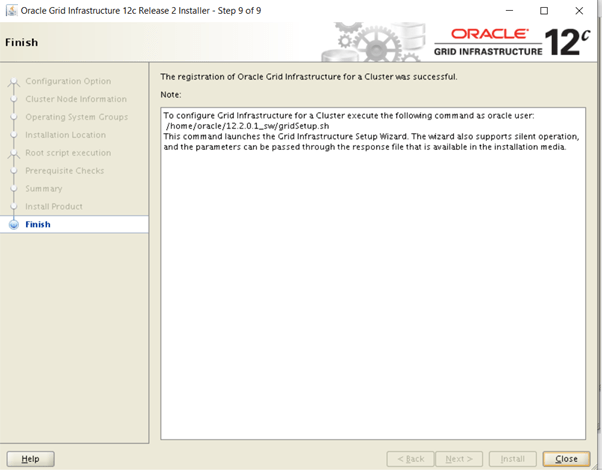
Task: Click the Oracle Grid Infrastructure logo
Action: tap(487, 42)
